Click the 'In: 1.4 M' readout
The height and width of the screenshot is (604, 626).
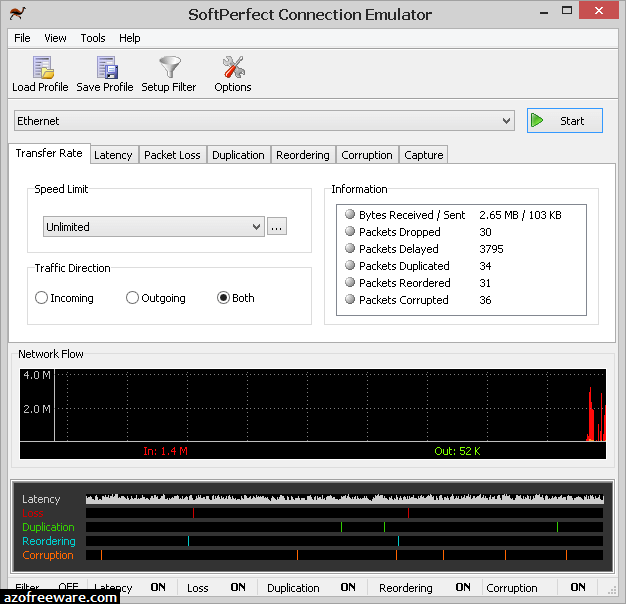tap(165, 451)
